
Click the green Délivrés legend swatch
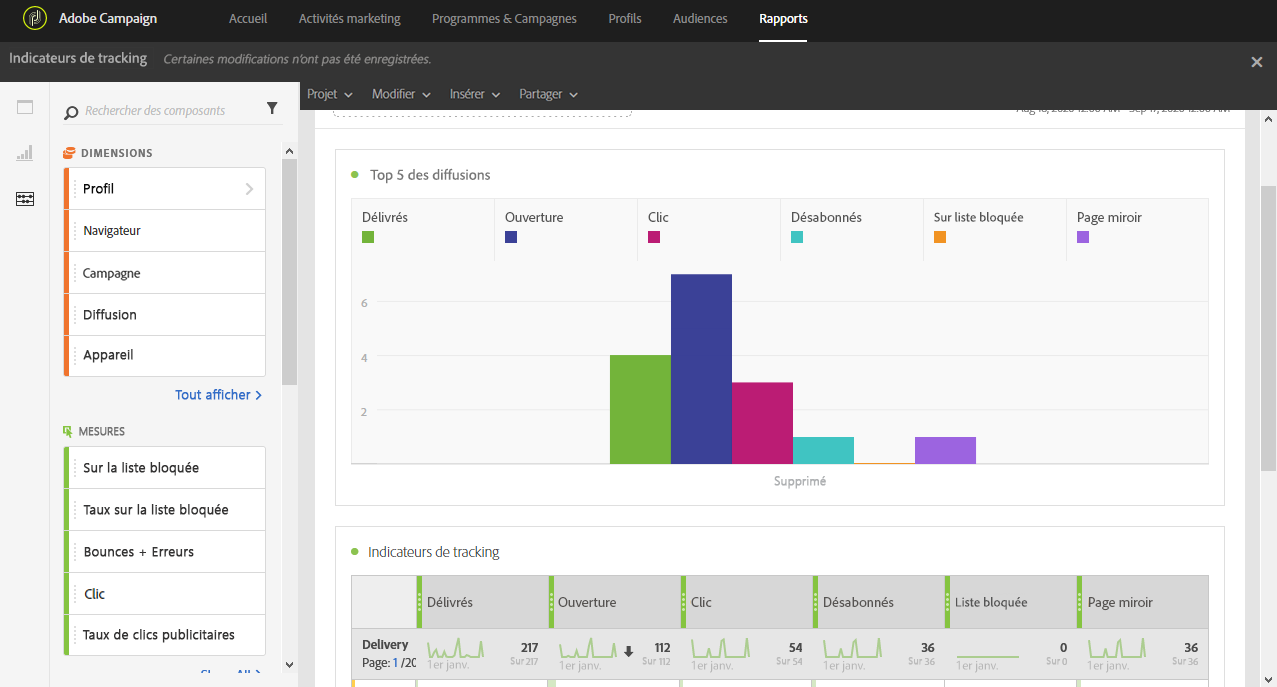click(368, 238)
